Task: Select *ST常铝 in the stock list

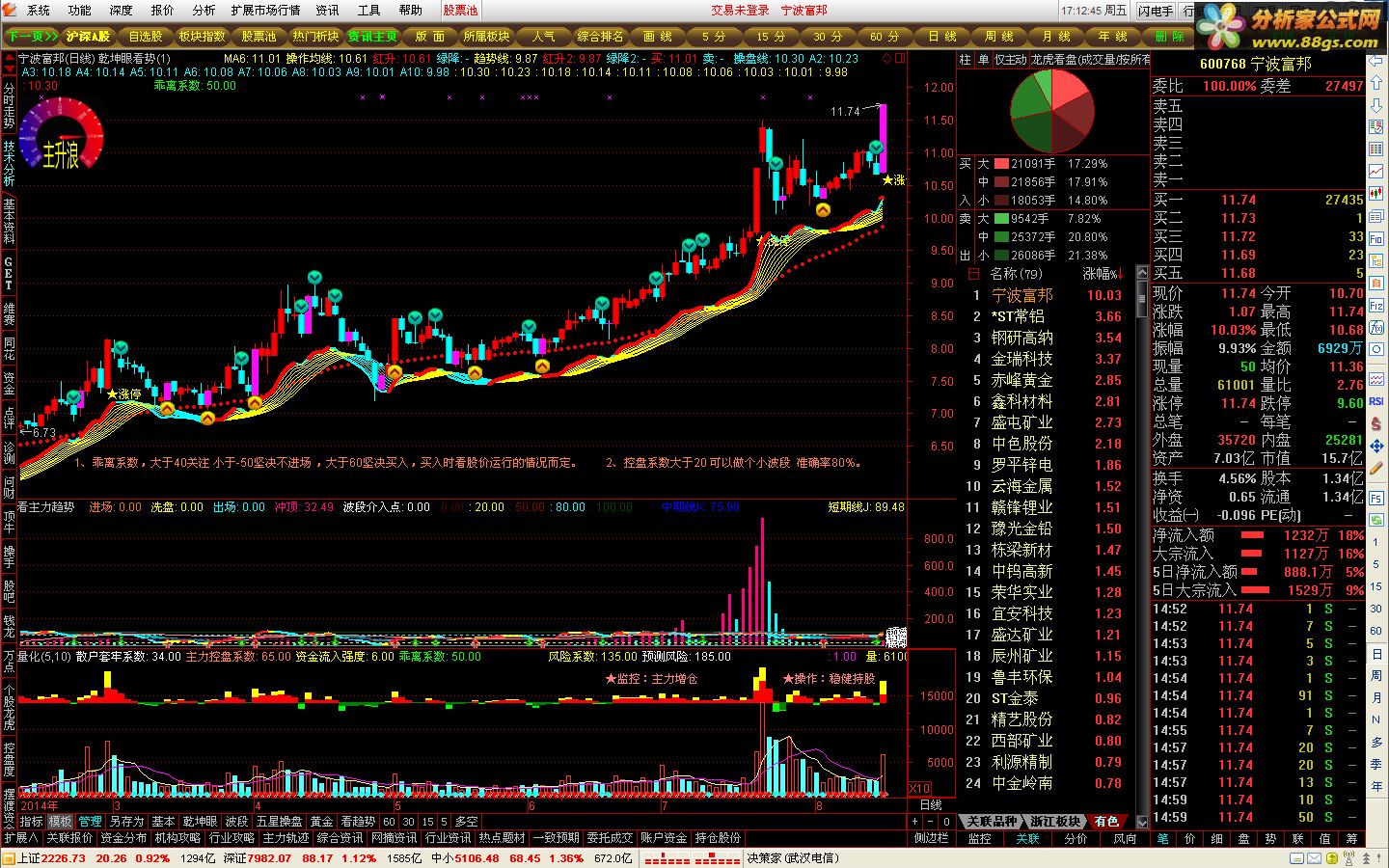Action: pyautogui.click(x=1017, y=316)
